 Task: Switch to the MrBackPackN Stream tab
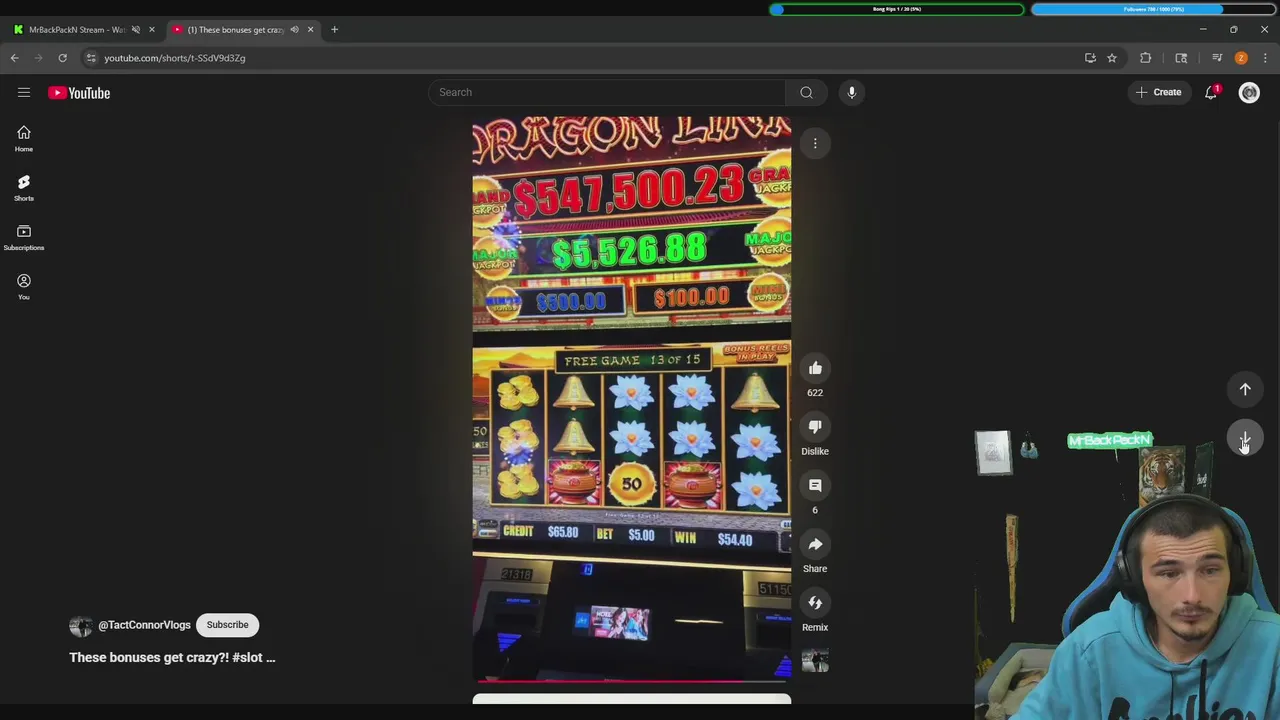click(x=76, y=30)
